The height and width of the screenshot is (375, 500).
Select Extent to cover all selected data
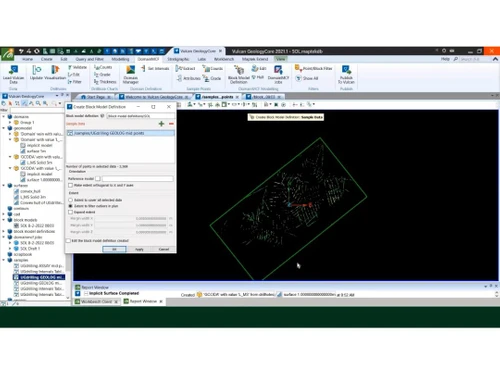click(x=70, y=200)
